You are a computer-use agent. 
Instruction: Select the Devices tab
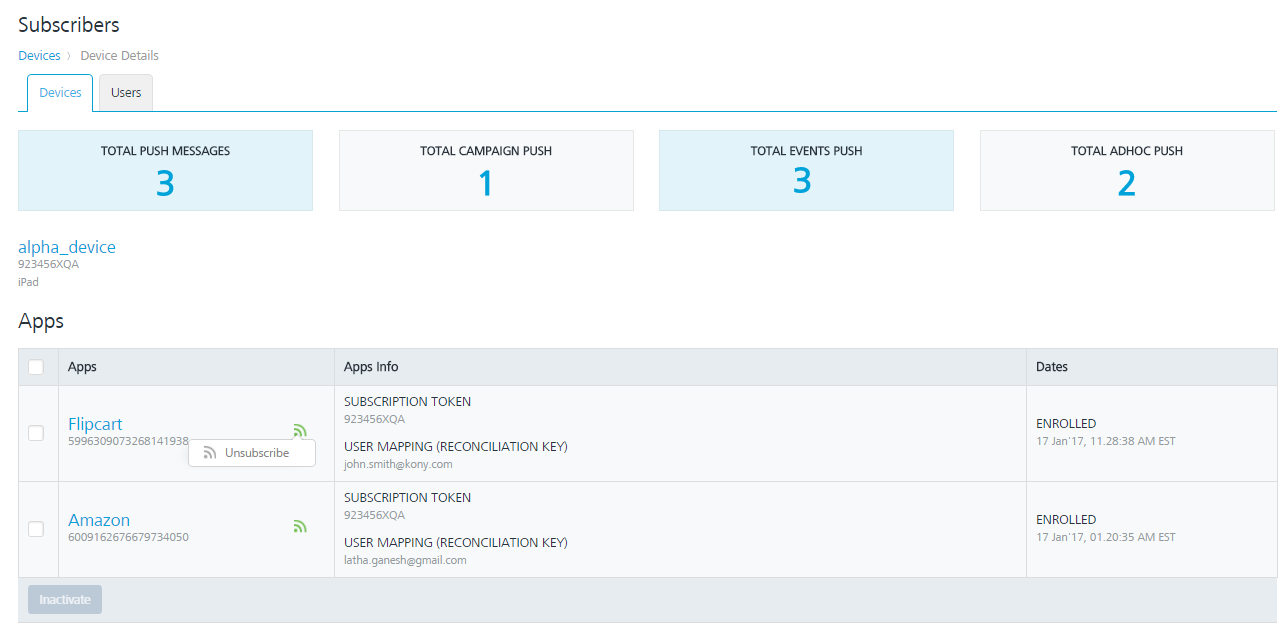60,93
